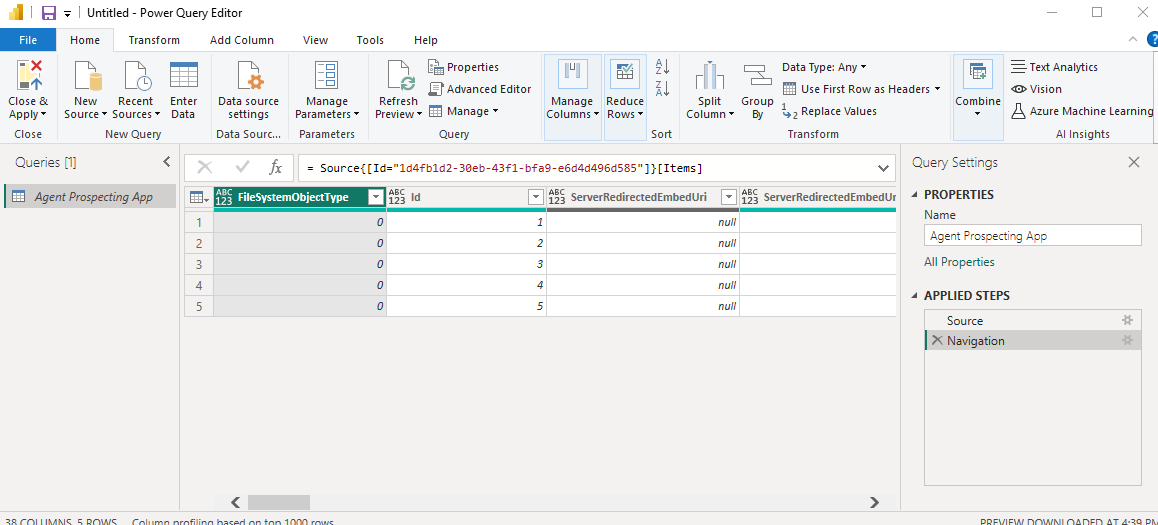Collapse the APPLIED STEPS section
This screenshot has width=1158, height=525.
tap(916, 296)
